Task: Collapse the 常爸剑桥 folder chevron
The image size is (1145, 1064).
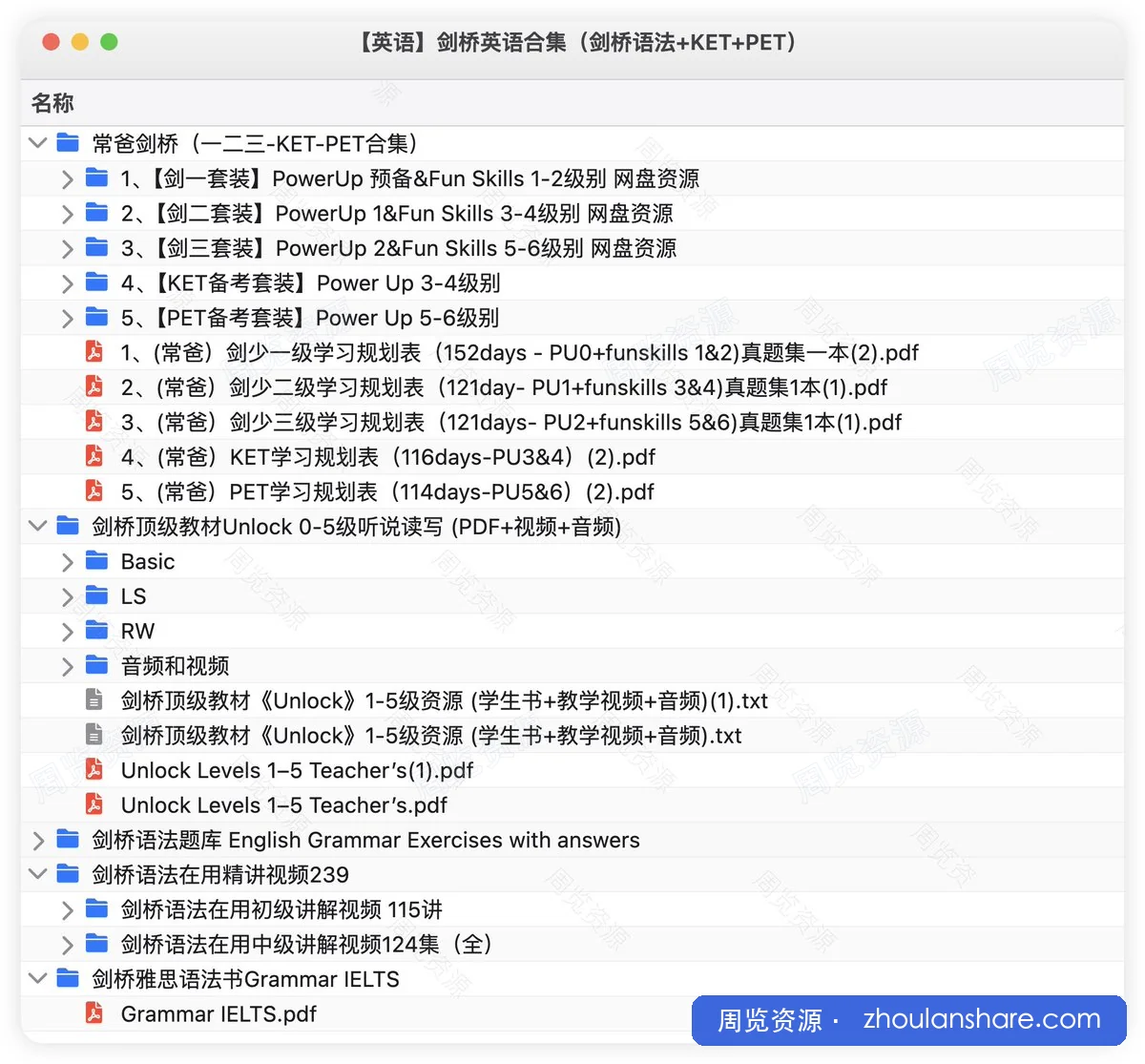Action: point(38,143)
